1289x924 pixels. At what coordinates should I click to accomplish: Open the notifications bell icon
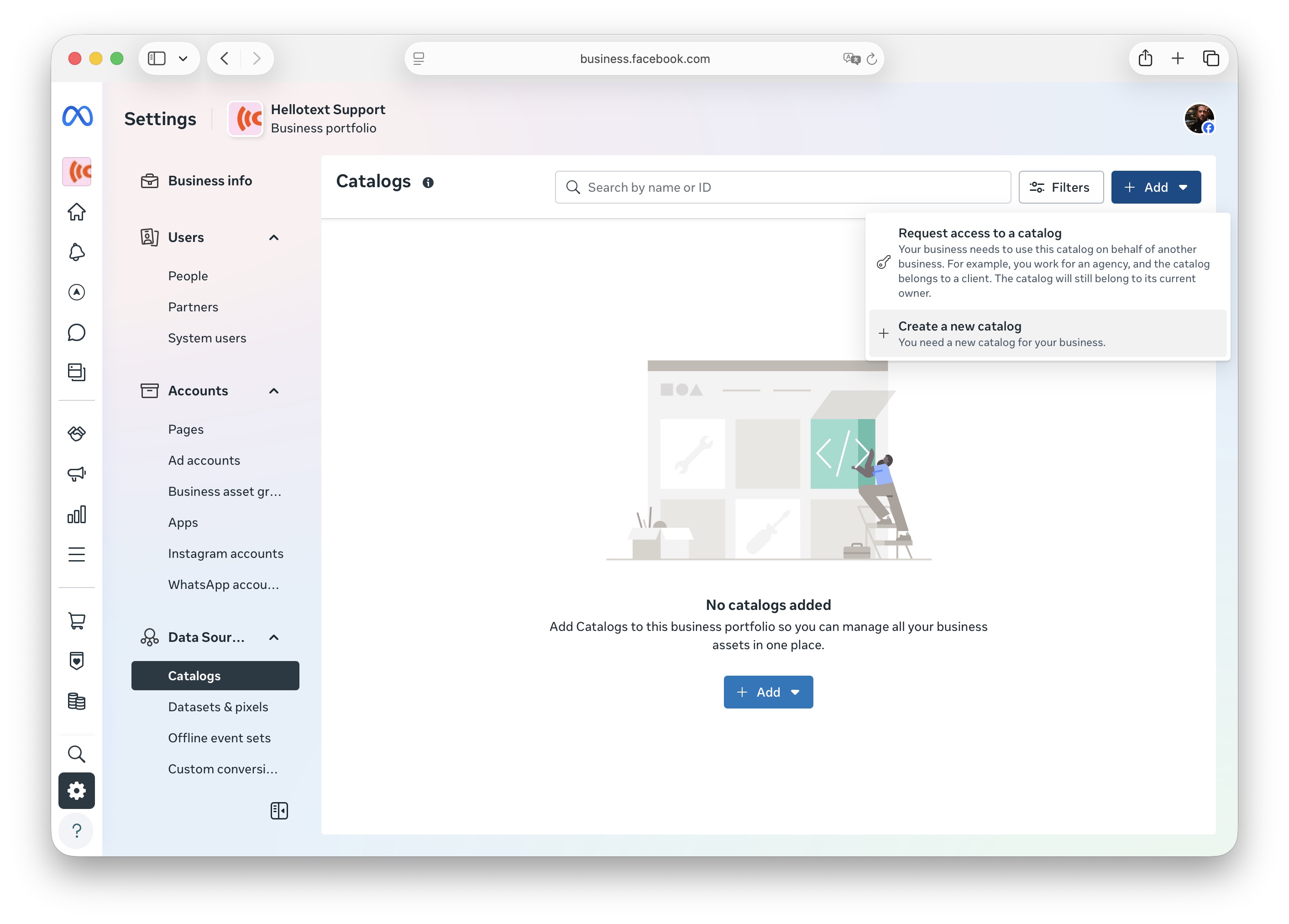pos(77,252)
